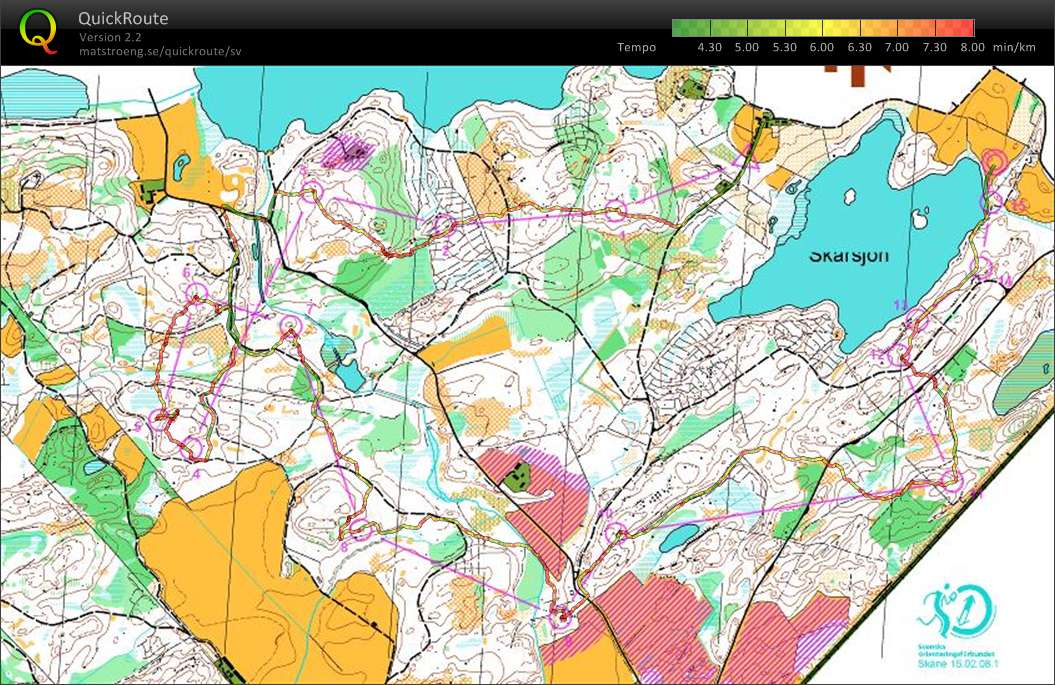Click the Tempo legend label
Image resolution: width=1055 pixels, height=685 pixels.
coord(636,47)
